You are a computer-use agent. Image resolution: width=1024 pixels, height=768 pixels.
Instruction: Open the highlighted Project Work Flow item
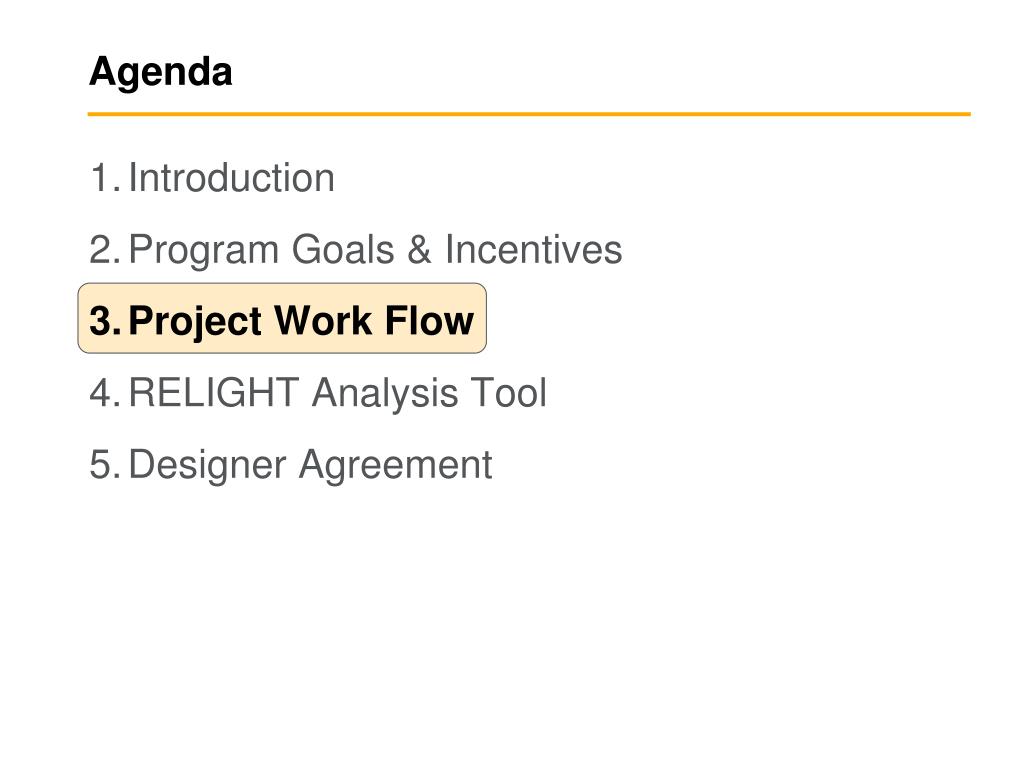282,319
